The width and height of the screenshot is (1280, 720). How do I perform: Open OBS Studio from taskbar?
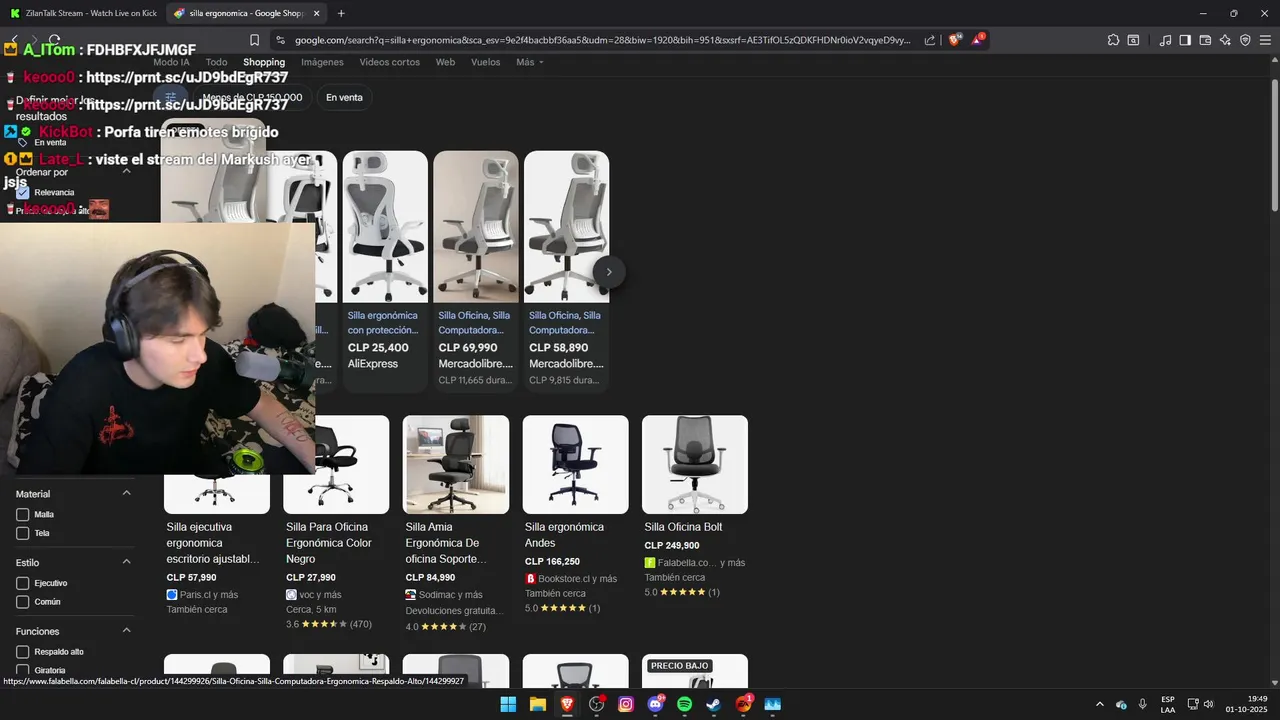tap(597, 704)
